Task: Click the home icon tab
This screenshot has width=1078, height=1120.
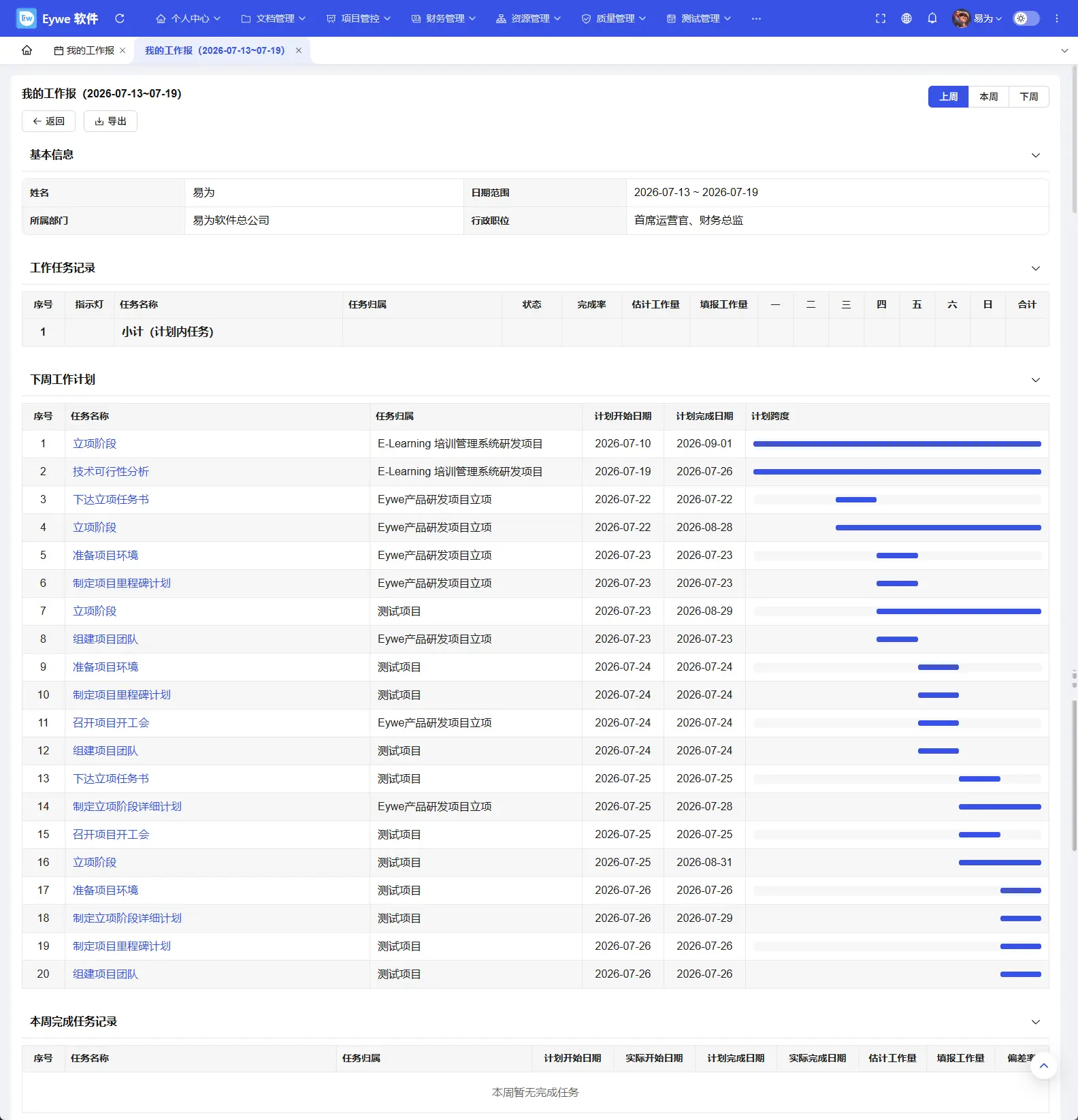Action: 27,50
